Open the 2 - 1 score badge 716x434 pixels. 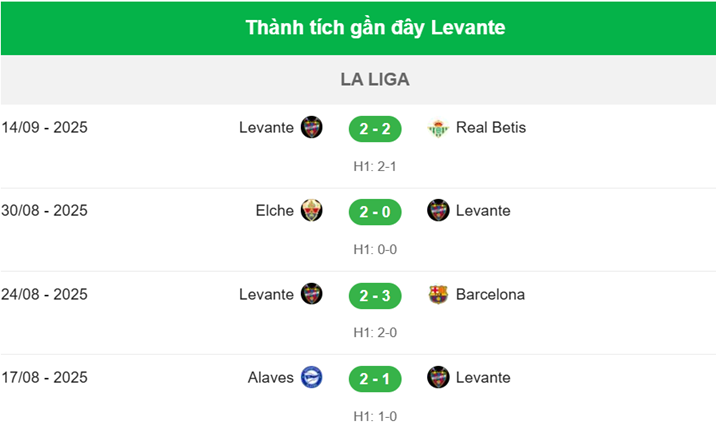point(375,379)
